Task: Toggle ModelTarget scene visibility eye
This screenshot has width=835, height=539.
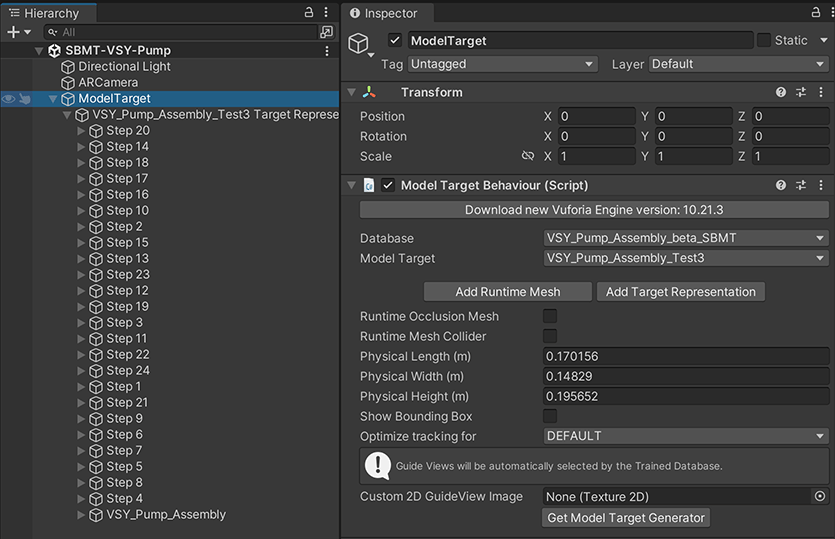Action: pos(9,99)
